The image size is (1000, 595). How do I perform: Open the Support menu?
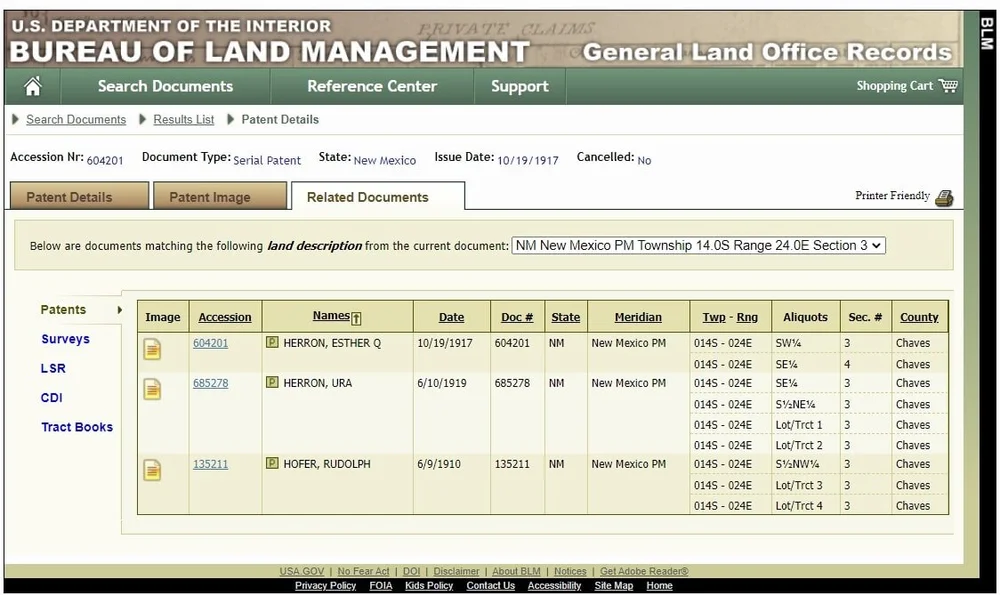[520, 86]
